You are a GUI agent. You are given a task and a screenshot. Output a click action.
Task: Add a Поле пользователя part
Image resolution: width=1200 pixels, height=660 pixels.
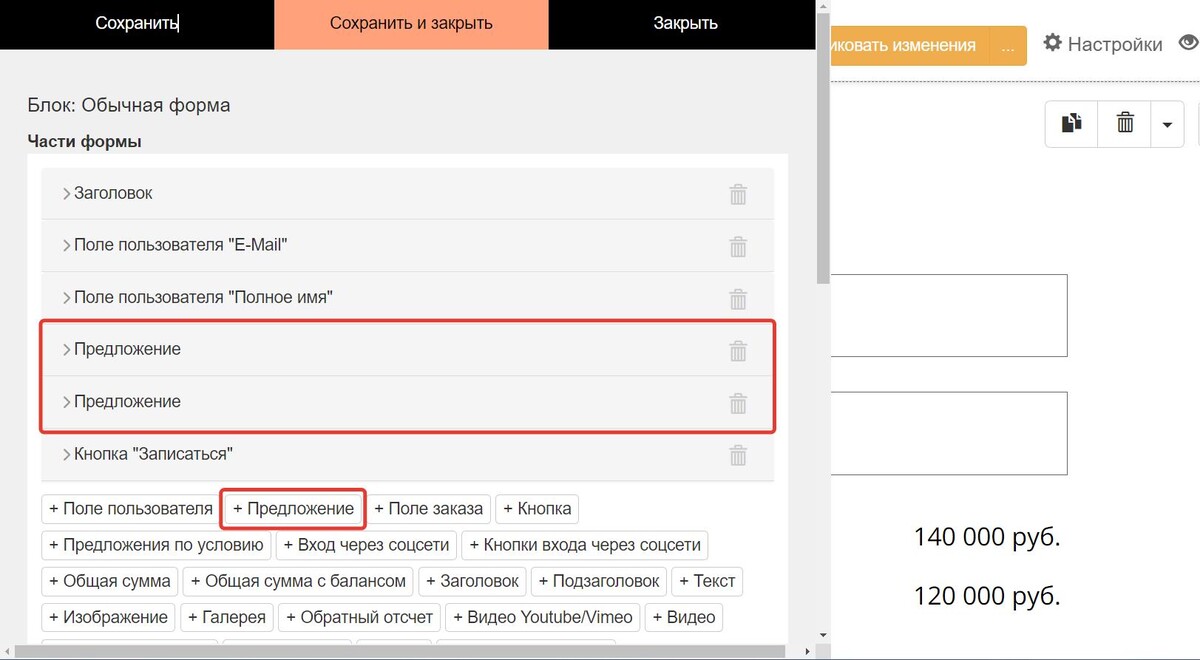(131, 509)
